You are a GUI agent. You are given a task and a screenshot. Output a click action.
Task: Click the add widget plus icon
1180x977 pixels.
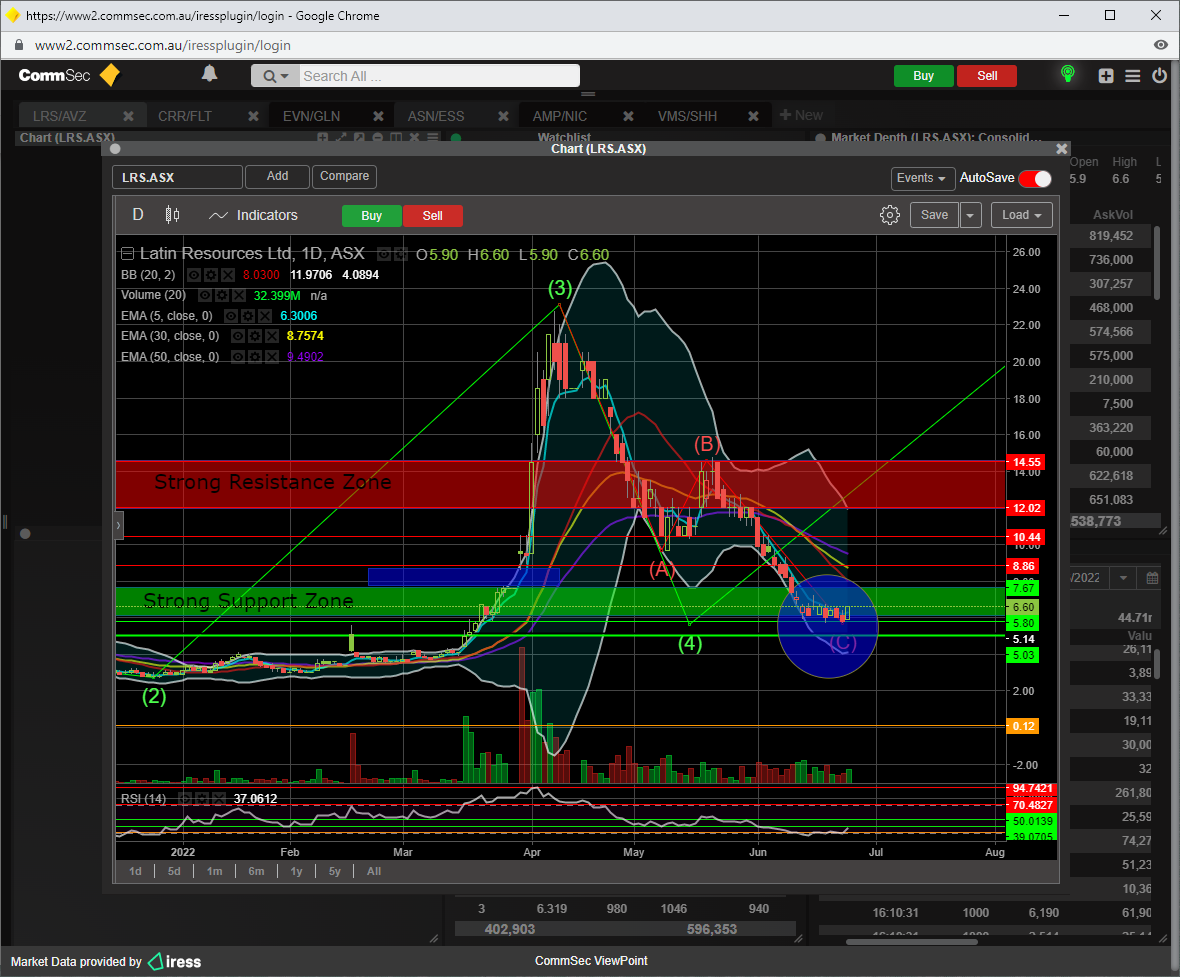[x=1106, y=76]
